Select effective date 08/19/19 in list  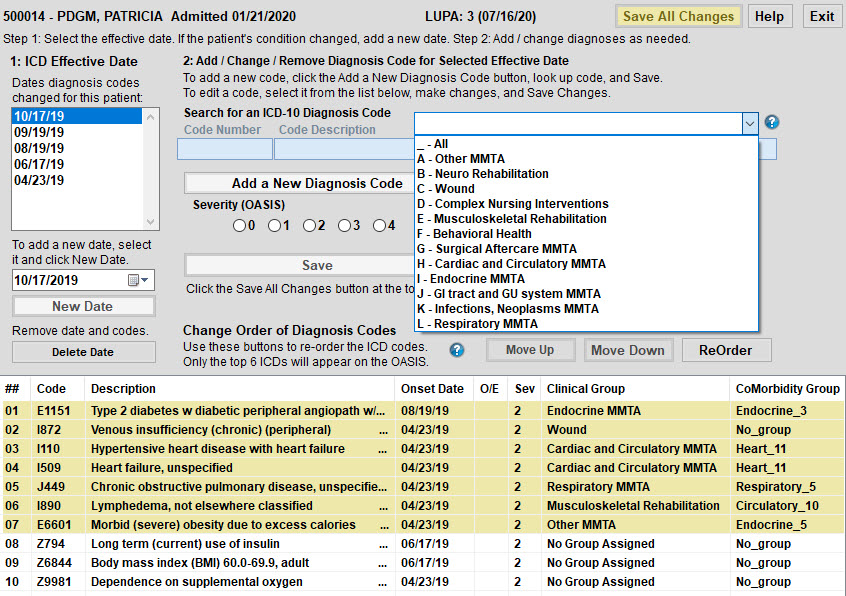tap(77, 148)
